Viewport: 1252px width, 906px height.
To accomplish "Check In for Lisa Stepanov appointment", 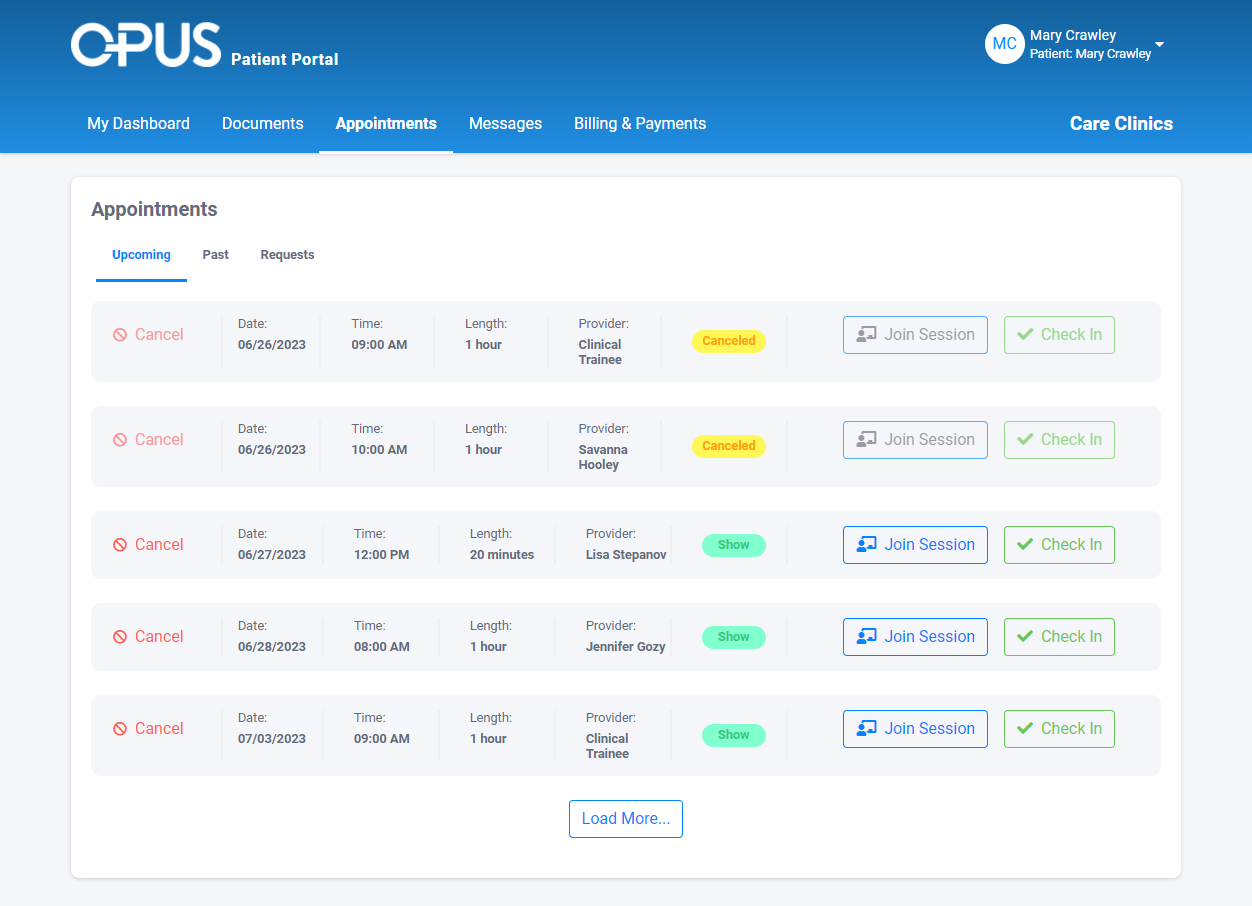I will [x=1059, y=545].
